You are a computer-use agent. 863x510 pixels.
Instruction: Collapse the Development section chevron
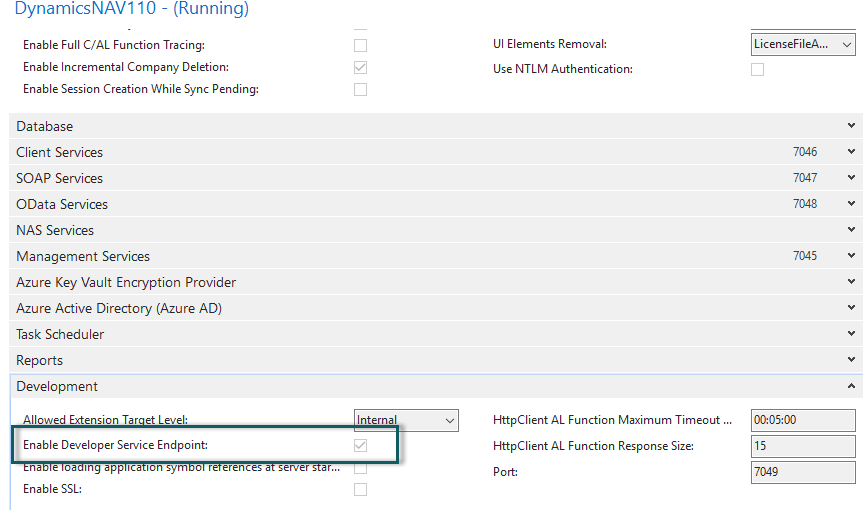[x=851, y=386]
